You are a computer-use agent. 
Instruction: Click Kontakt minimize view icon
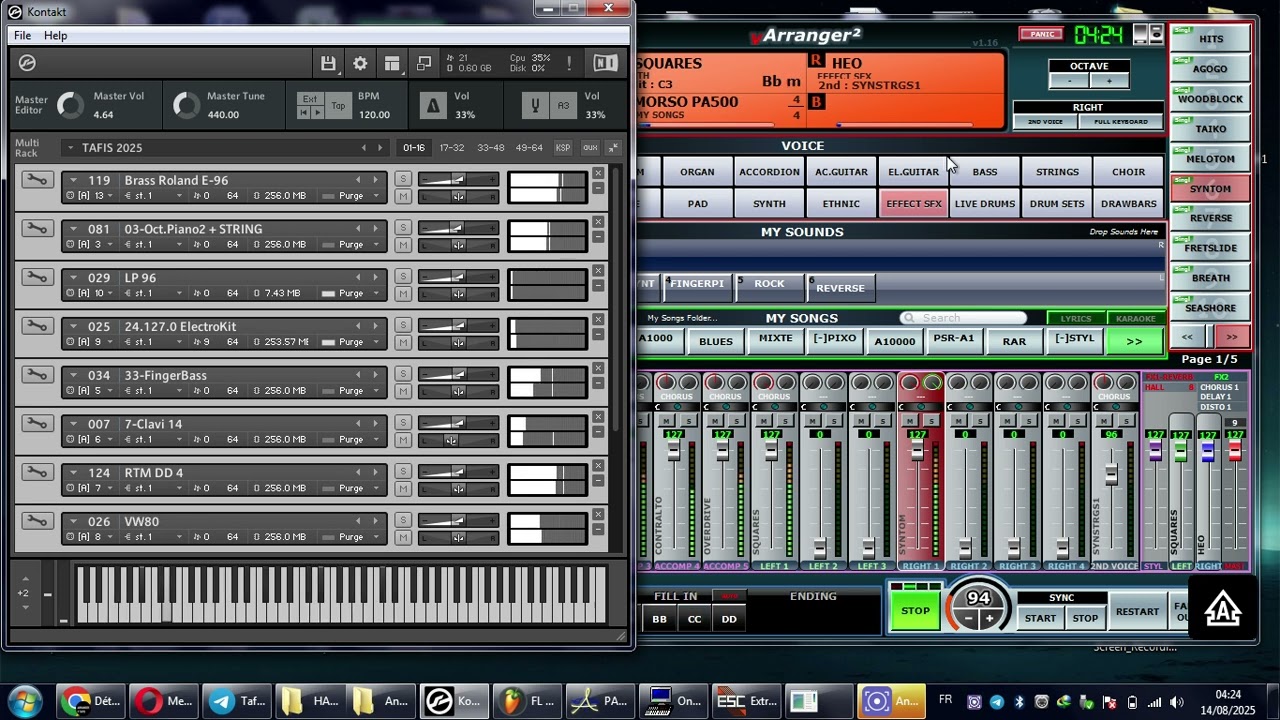(424, 63)
